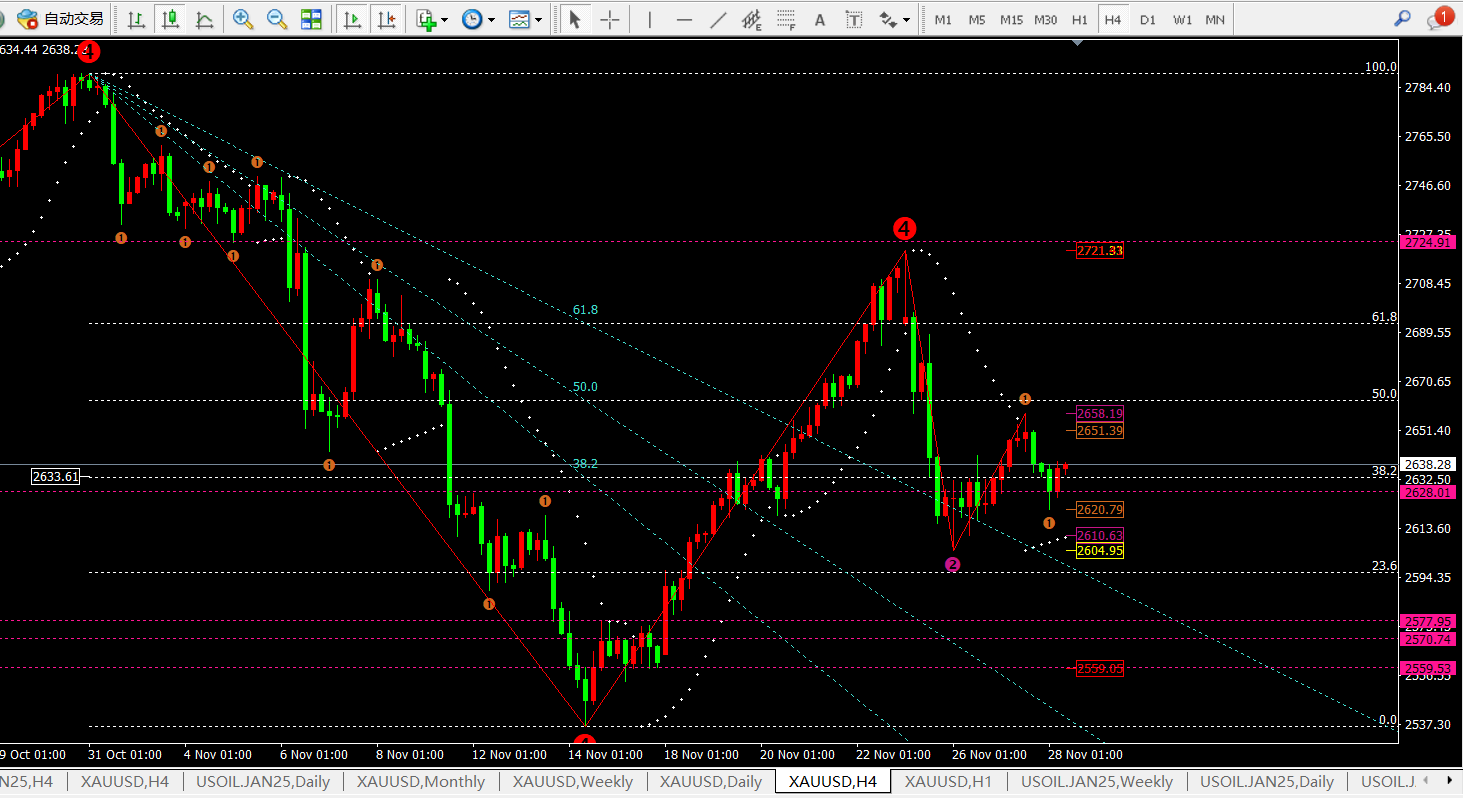
Task: Toggle the 自动交易 auto-trading button
Action: click(60, 19)
